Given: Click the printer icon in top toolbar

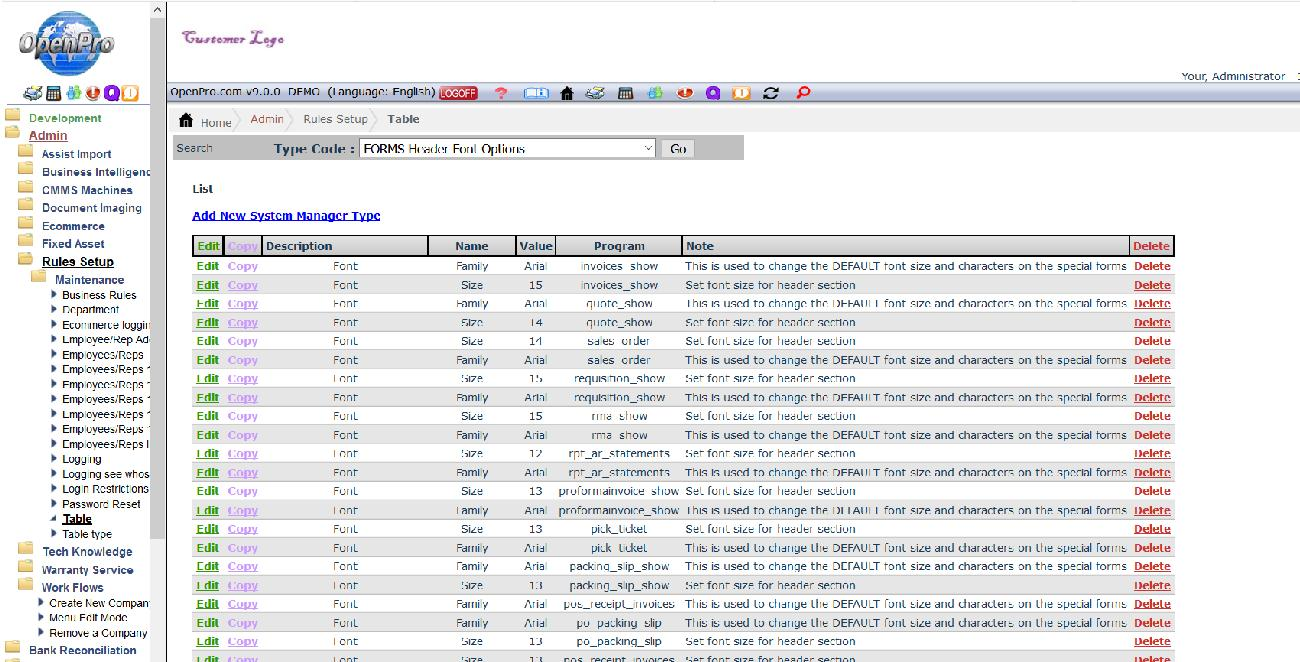Looking at the screenshot, I should (x=595, y=93).
